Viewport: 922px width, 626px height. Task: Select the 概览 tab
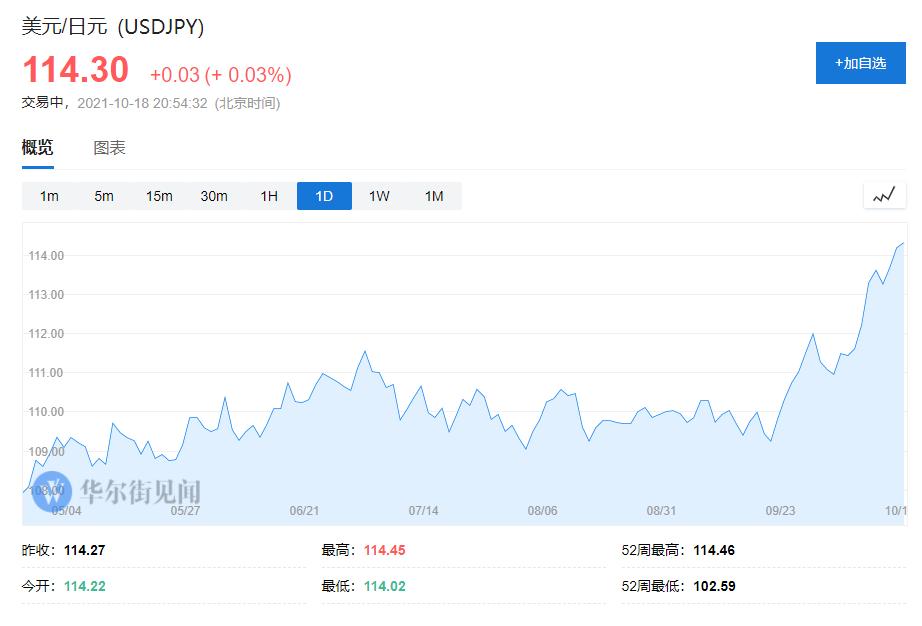tap(36, 147)
